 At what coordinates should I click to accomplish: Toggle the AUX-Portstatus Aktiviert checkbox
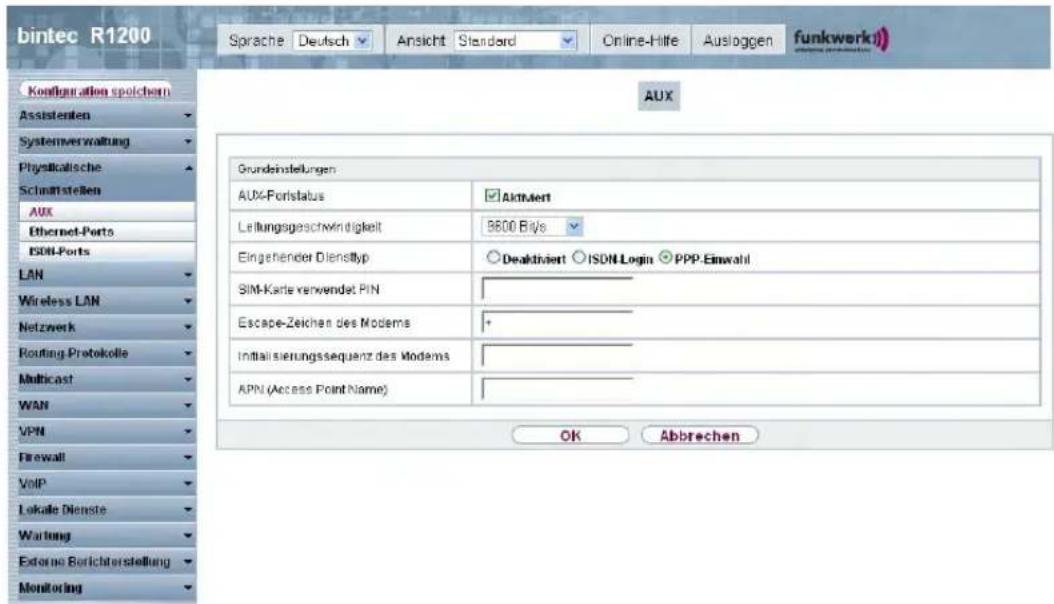(492, 196)
